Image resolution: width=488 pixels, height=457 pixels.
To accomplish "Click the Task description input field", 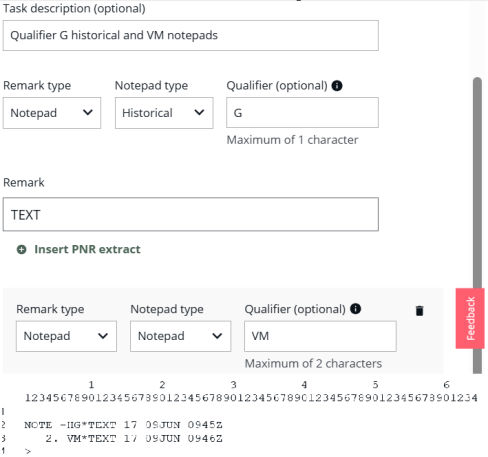I will [x=191, y=35].
